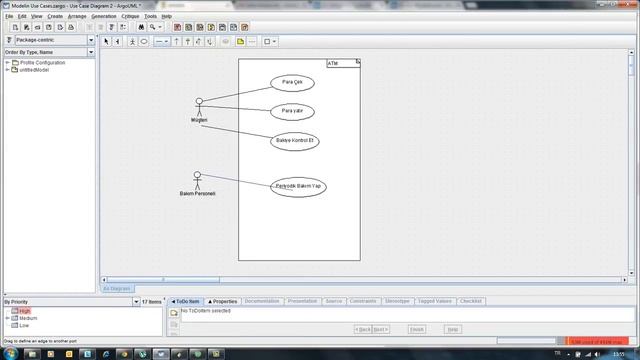Open Internet Explorer from the taskbar
Screen dimensions: 640x360
(x=106, y=354)
